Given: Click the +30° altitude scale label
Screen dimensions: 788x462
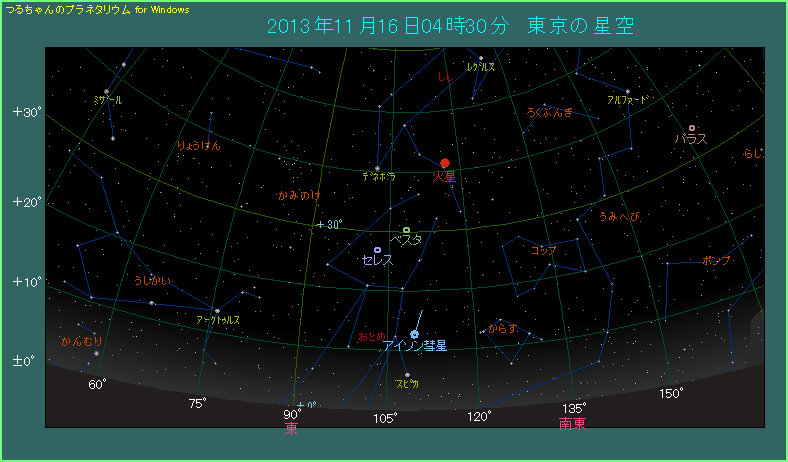Looking at the screenshot, I should coord(26,112).
